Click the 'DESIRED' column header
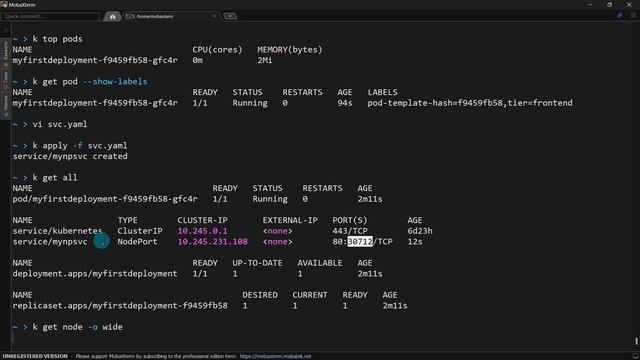This screenshot has width=640, height=360. pos(260,295)
